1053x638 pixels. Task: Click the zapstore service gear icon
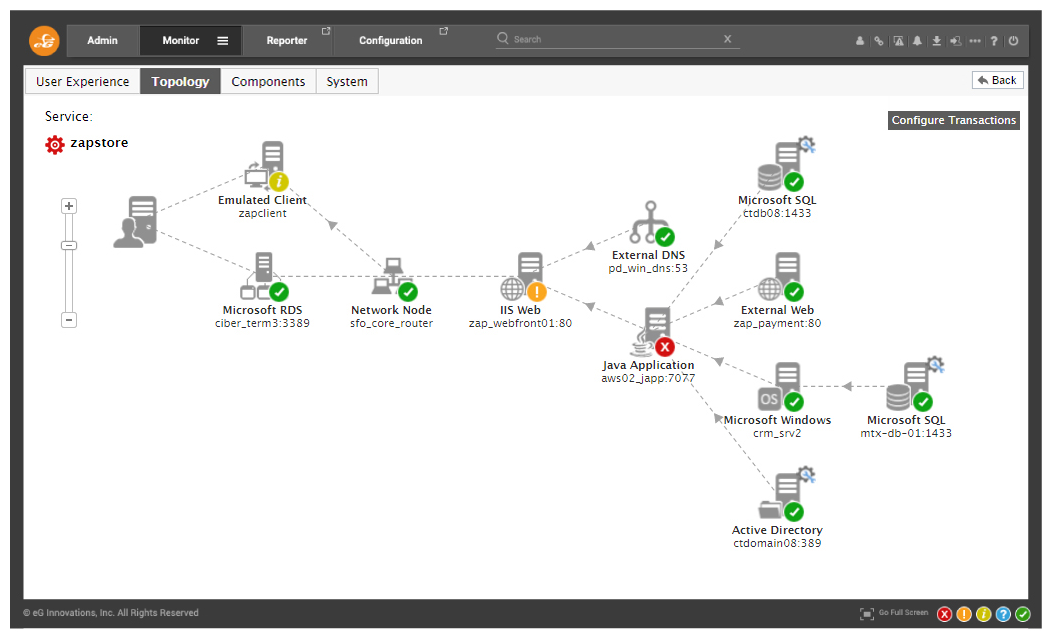(x=54, y=144)
